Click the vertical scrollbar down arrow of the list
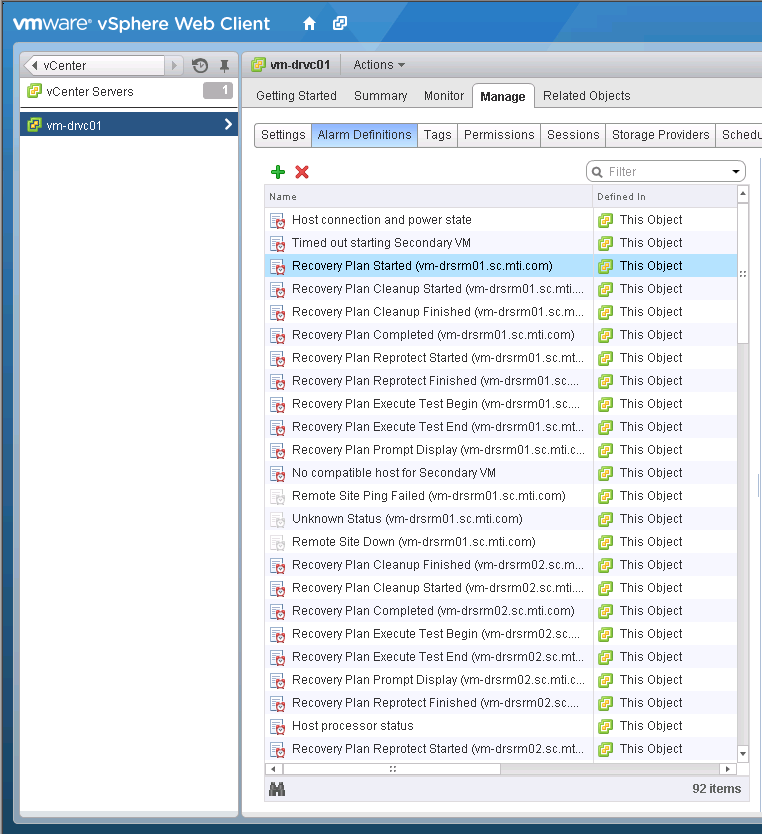This screenshot has height=834, width=762. [742, 754]
